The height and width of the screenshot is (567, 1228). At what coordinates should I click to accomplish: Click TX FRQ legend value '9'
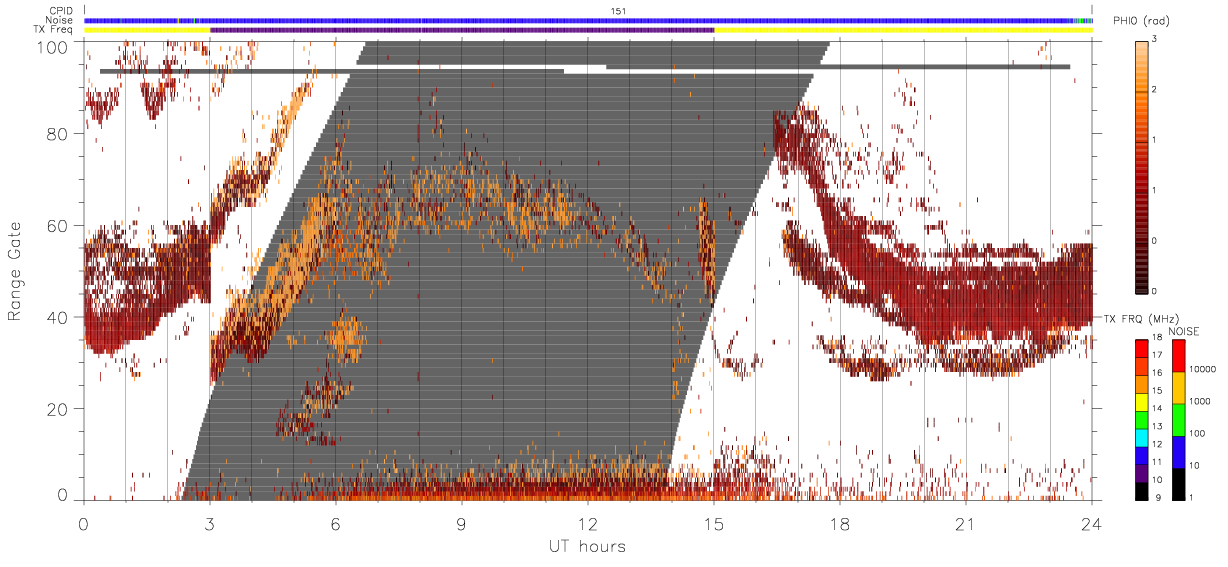(1158, 497)
